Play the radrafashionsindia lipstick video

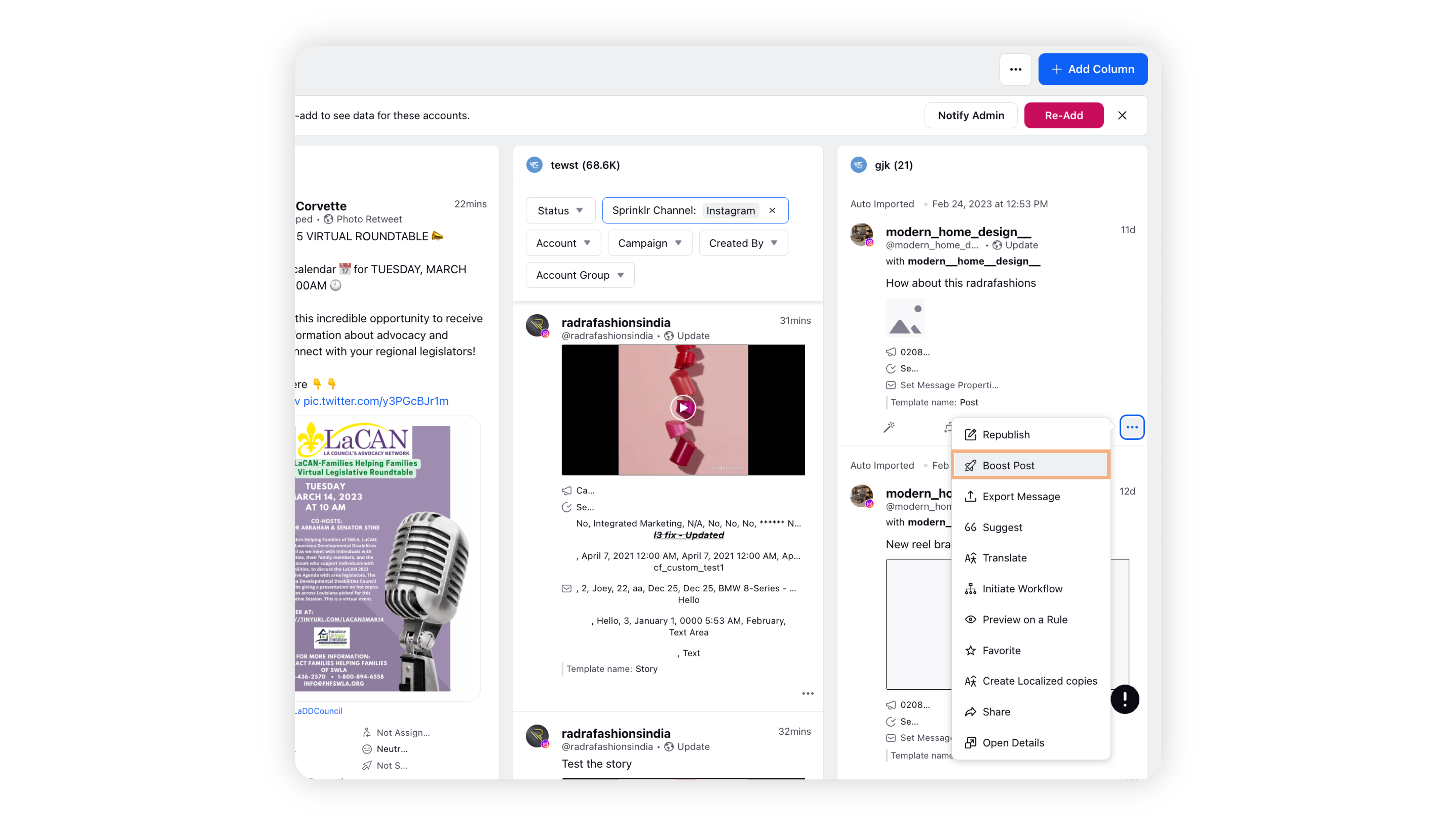point(683,407)
